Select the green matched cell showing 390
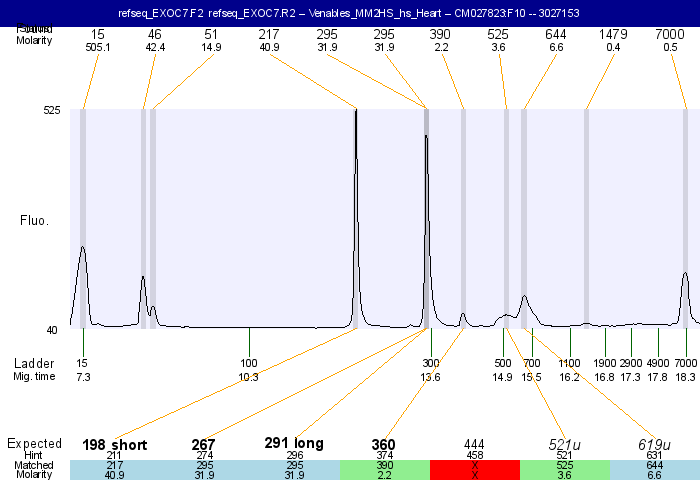The height and width of the screenshot is (480, 700). [385, 470]
